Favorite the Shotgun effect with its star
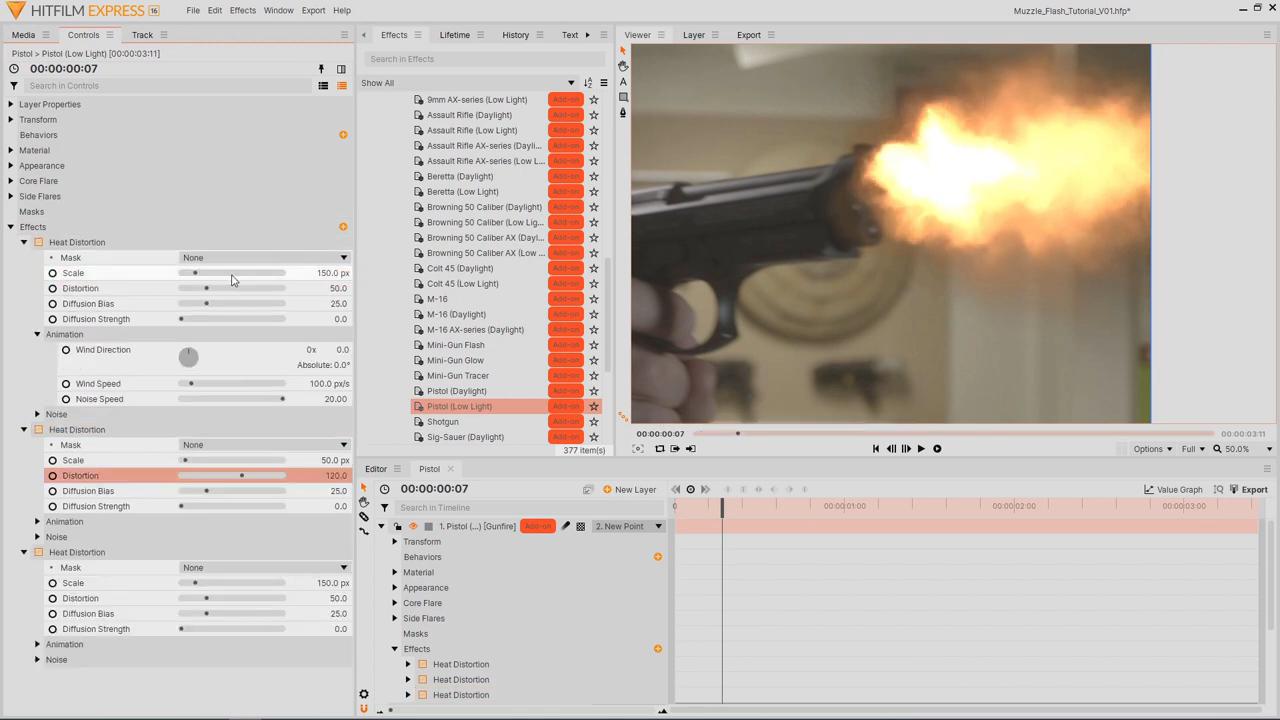Image resolution: width=1280 pixels, height=720 pixels. tap(594, 422)
